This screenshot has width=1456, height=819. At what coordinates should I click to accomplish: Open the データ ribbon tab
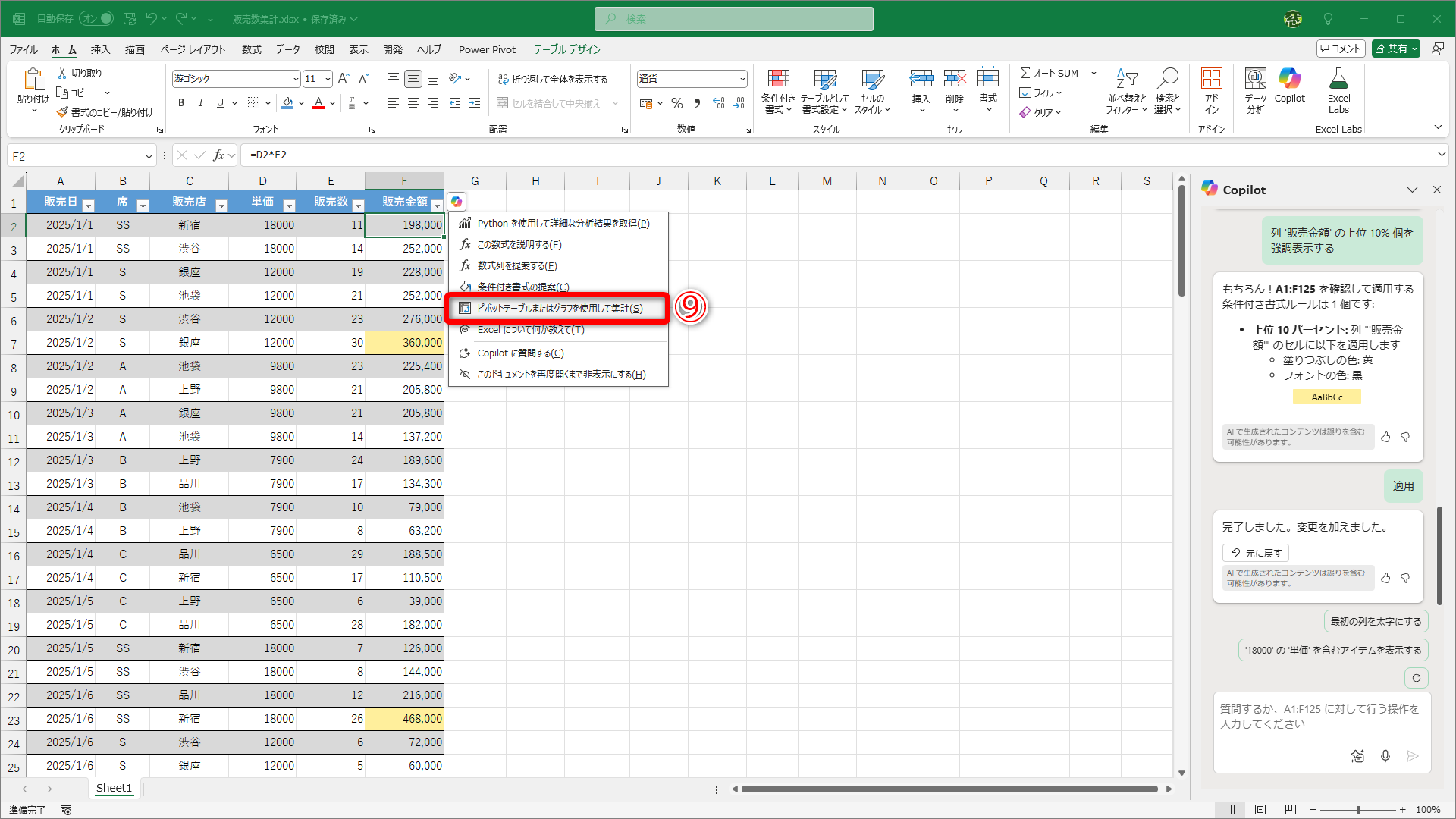tap(287, 49)
